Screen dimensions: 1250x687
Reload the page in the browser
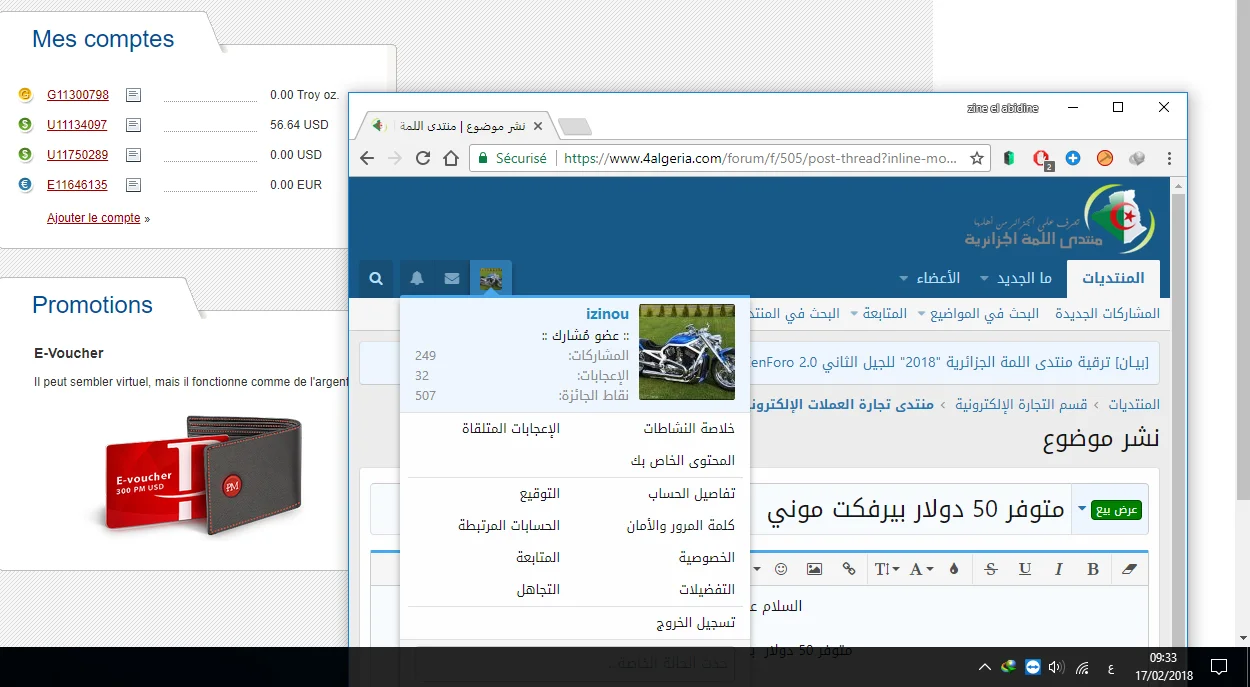(x=423, y=158)
